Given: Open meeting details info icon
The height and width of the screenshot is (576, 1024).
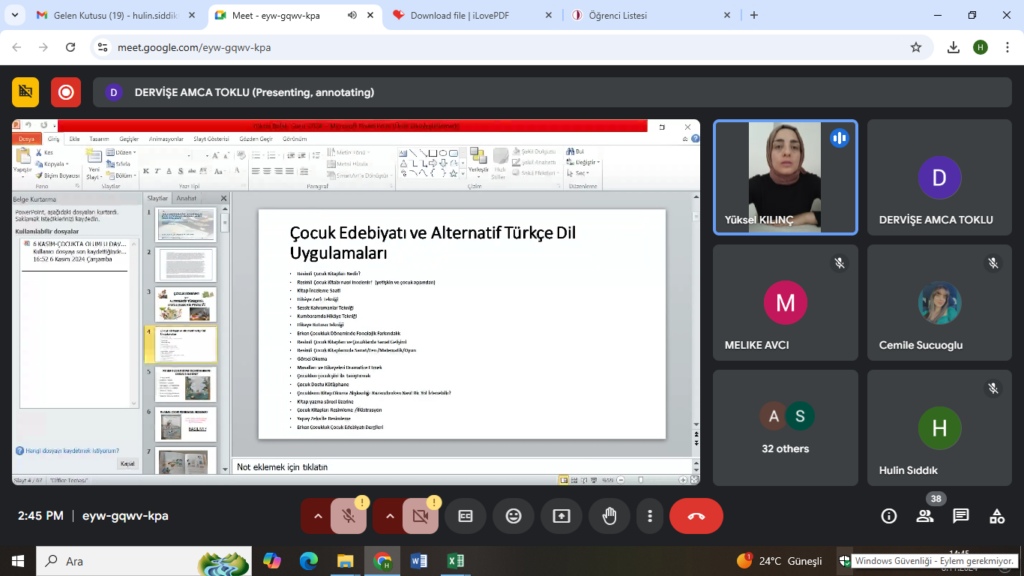Looking at the screenshot, I should (889, 516).
